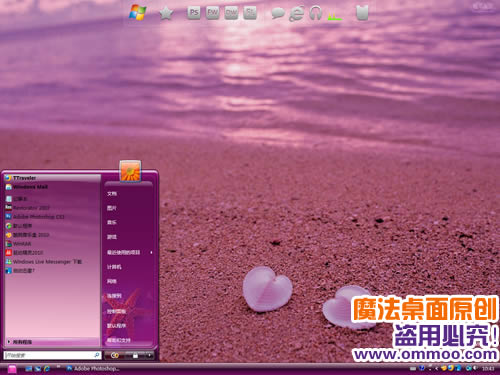500x375 pixels.
Task: Expand the 最近使用的项目 submenu arrow
Action: [x=151, y=252]
